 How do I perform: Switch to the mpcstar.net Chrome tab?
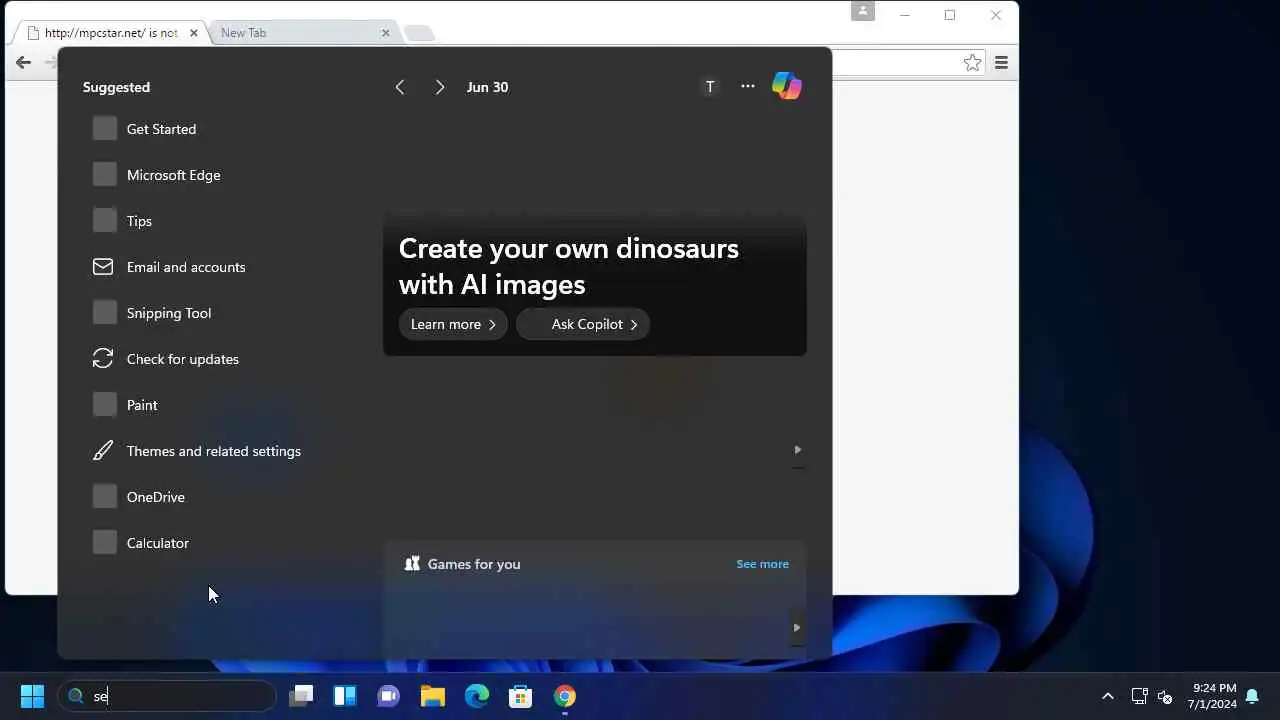pos(112,33)
